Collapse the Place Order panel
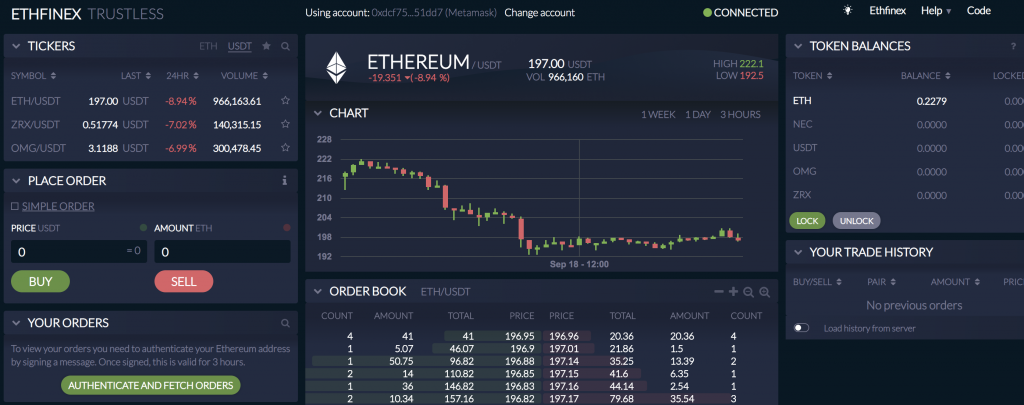Screen dimensions: 1024x405 16,181
